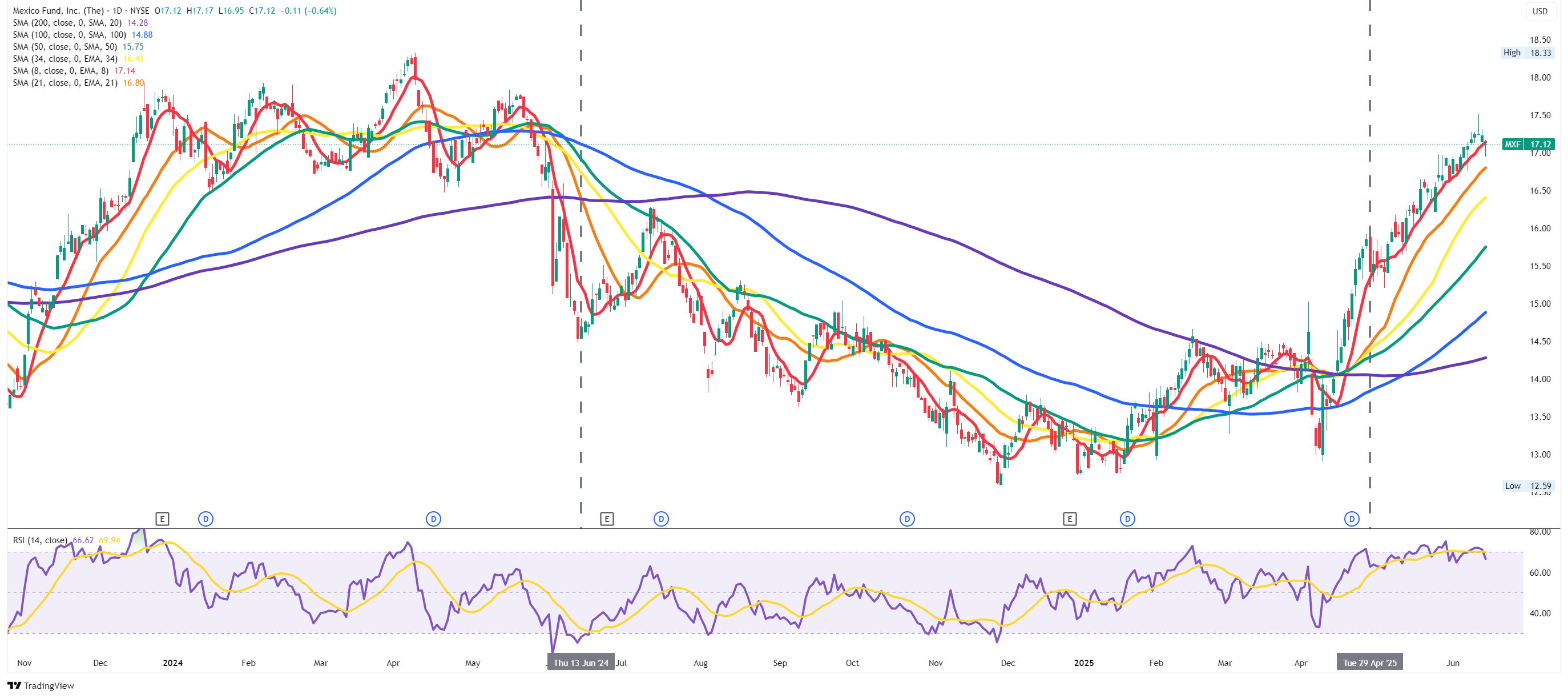This screenshot has width=1568, height=698.
Task: Click the Tue 29 Apr '25 date label
Action: pos(1369,663)
